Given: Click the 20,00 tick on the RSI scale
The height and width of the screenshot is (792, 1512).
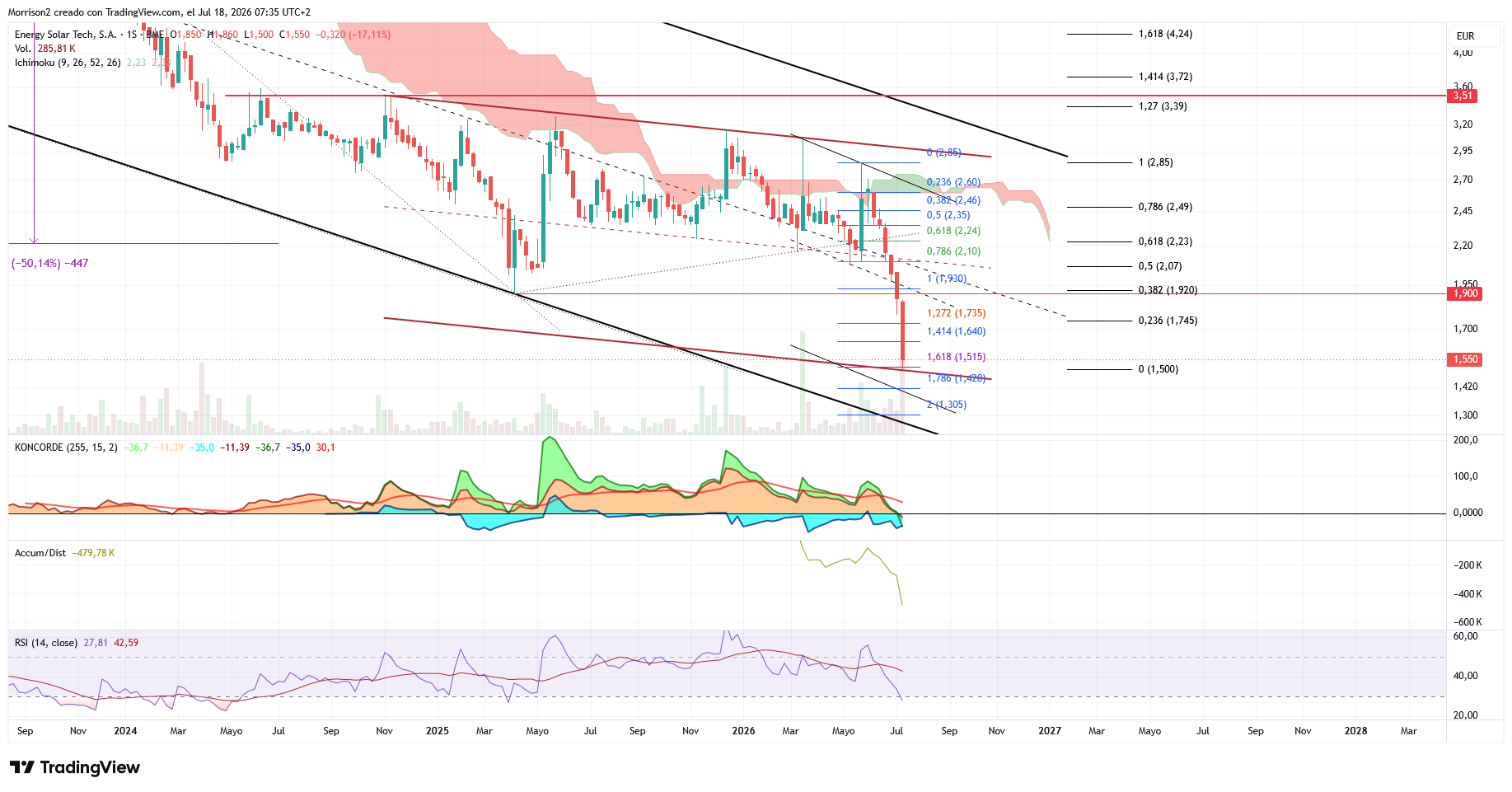Looking at the screenshot, I should click(1466, 715).
